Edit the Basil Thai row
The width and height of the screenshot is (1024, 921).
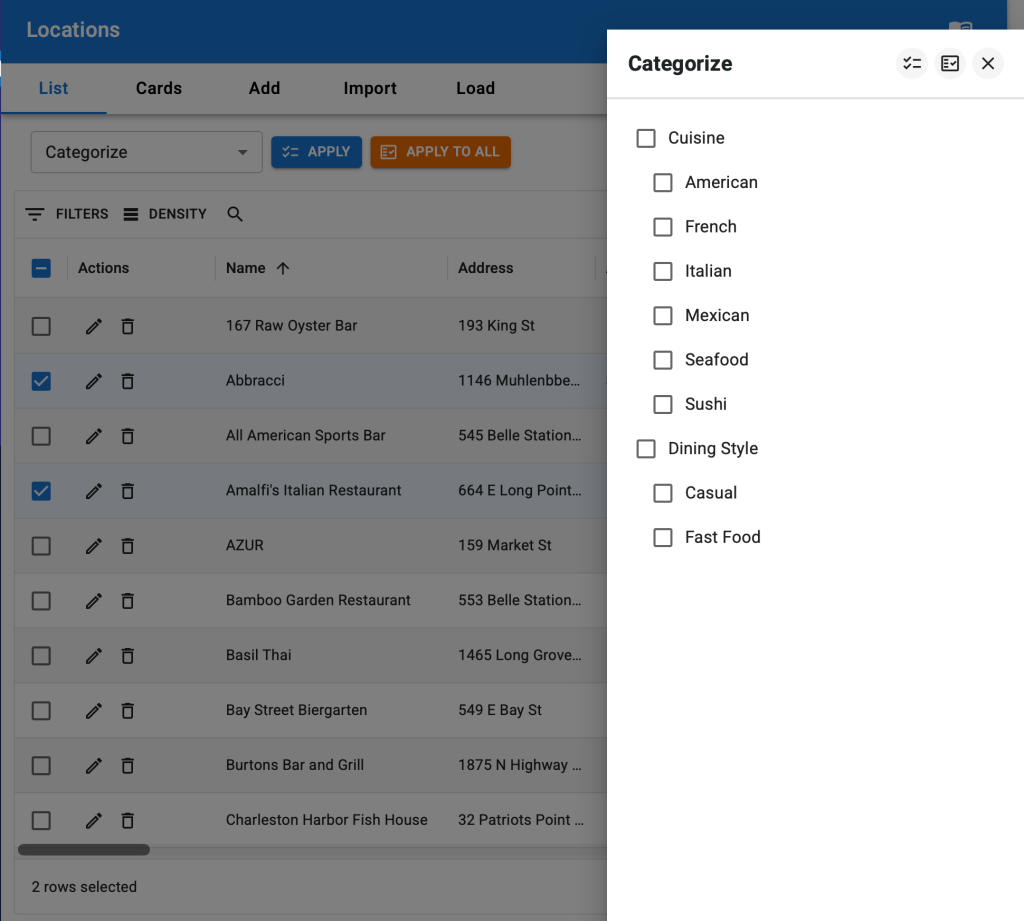(93, 655)
